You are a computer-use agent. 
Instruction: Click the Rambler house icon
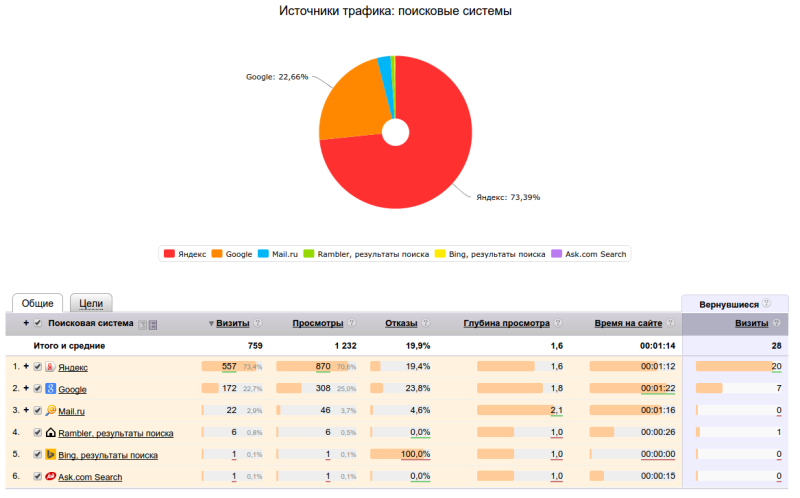(x=50, y=432)
